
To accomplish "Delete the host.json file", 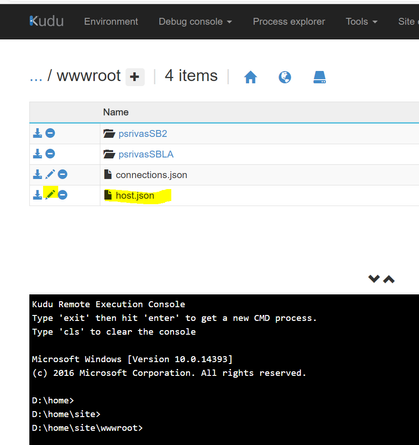I will click(62, 195).
